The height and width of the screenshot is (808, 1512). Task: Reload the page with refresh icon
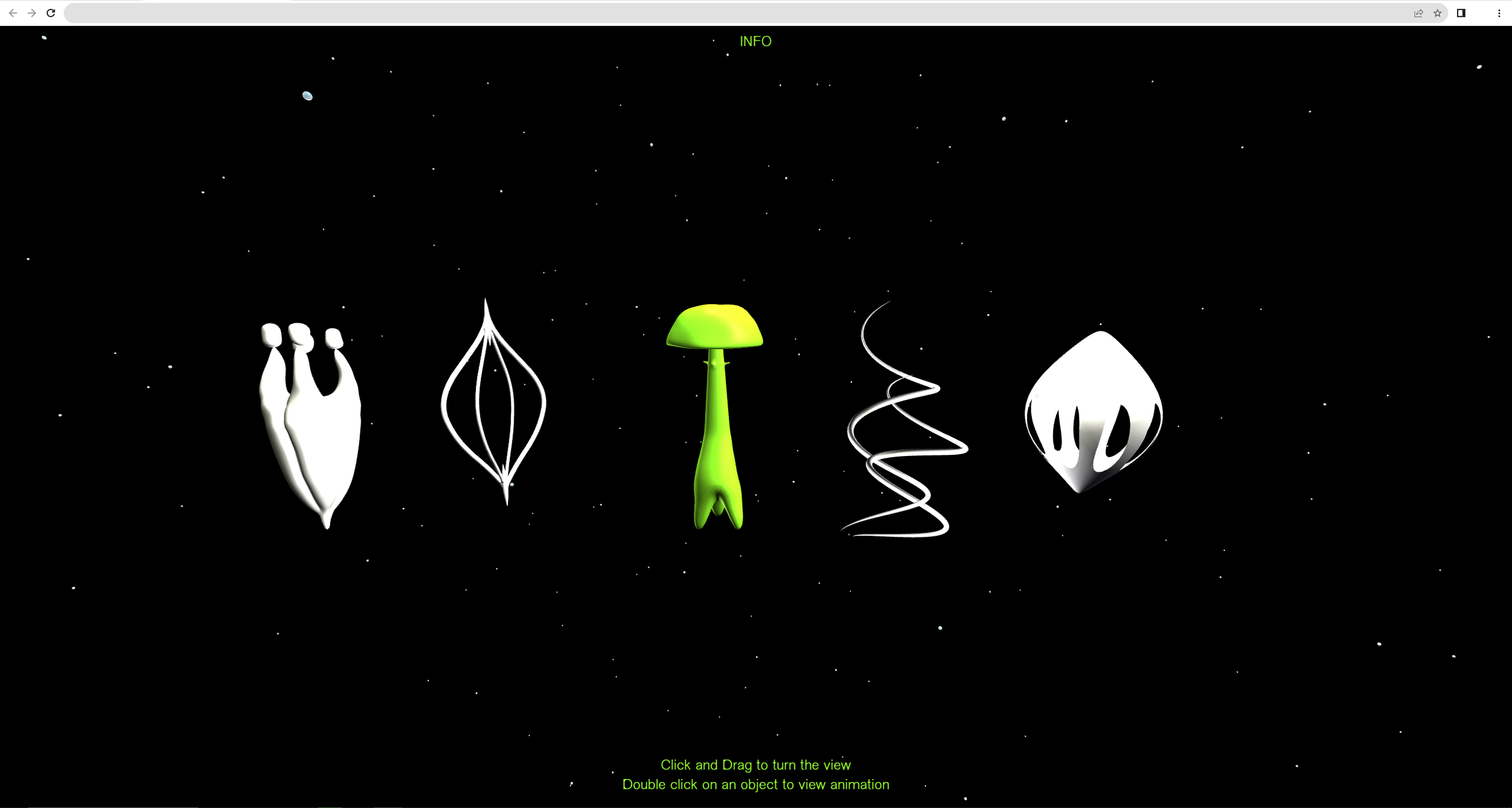click(51, 13)
